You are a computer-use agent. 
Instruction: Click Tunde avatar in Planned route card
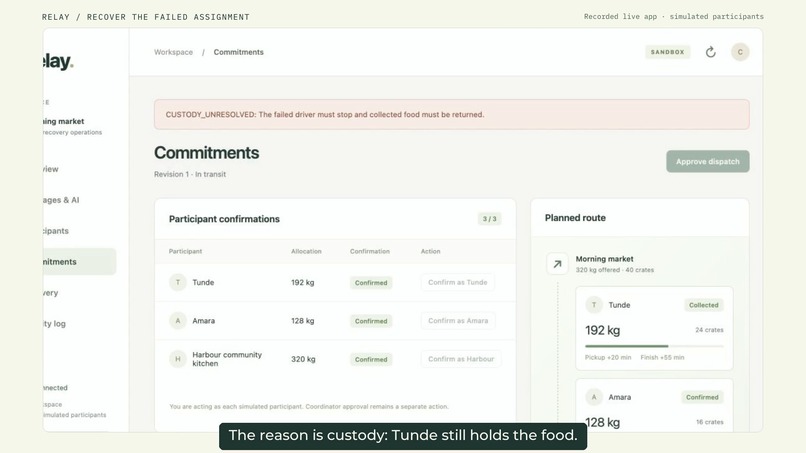click(594, 305)
